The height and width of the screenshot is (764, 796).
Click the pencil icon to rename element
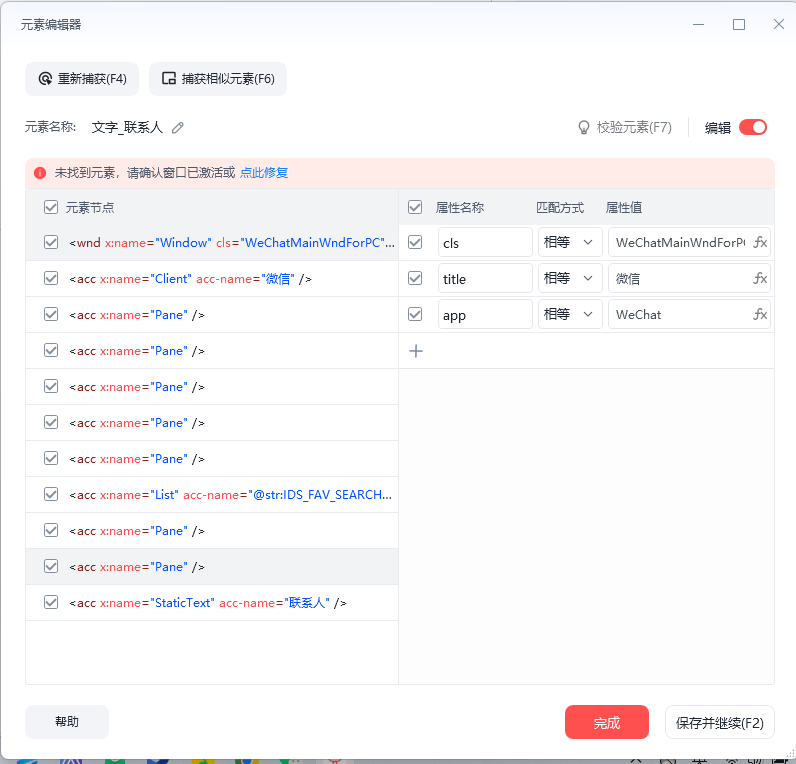click(178, 128)
